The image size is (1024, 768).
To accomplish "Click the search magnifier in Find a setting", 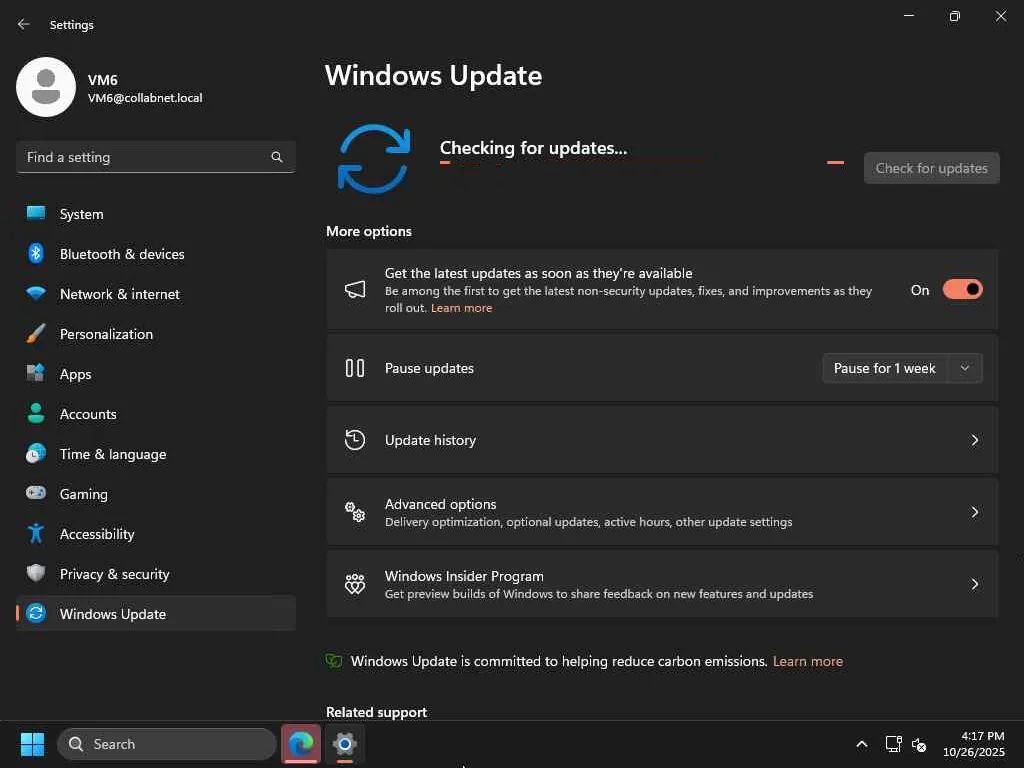I will (x=277, y=157).
